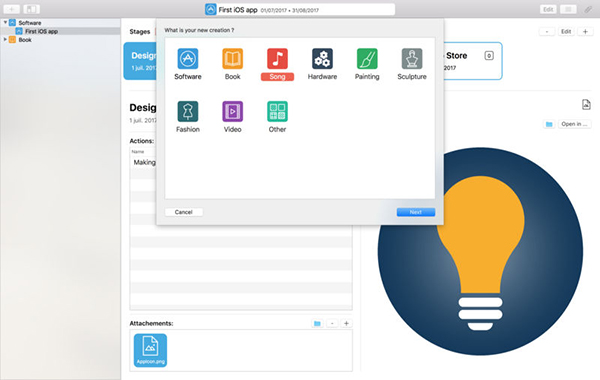Choose the Painting creation type icon
The height and width of the screenshot is (380, 600).
coord(367,59)
